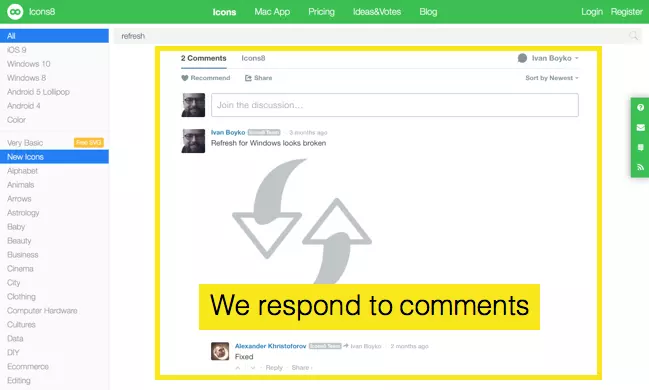Select Android 4 style filter
The image size is (649, 390).
[x=24, y=106]
